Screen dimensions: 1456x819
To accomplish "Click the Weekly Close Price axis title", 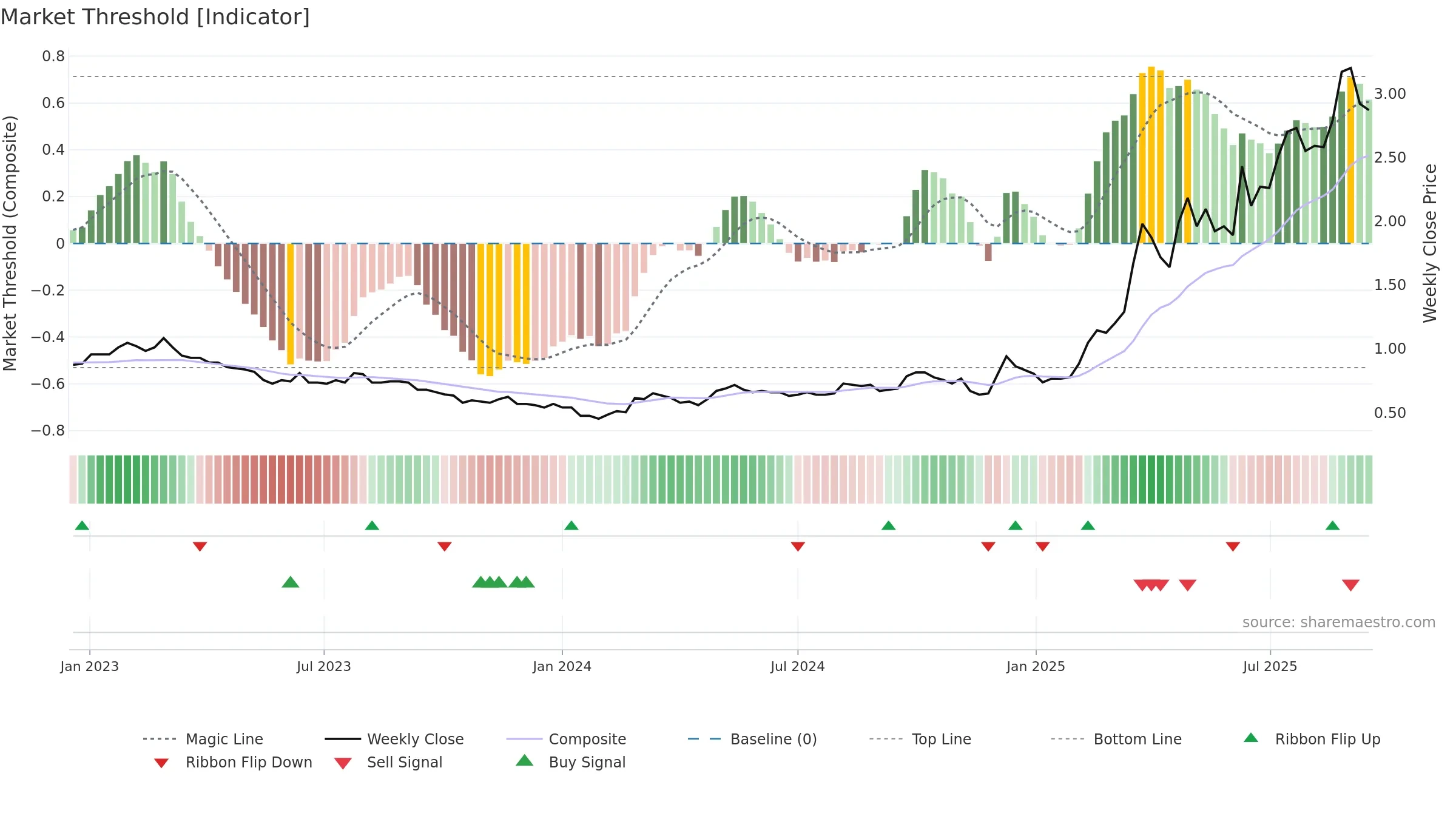I will tap(1430, 243).
